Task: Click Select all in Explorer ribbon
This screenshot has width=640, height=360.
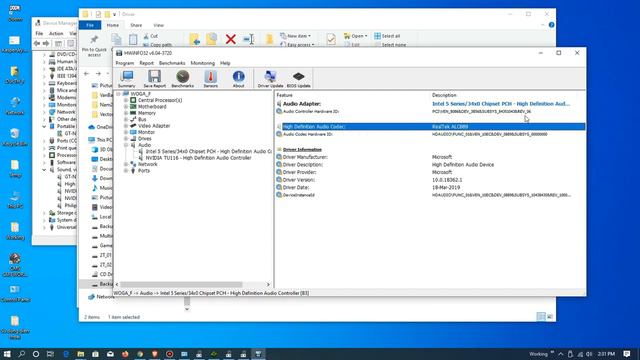Action: point(387,36)
